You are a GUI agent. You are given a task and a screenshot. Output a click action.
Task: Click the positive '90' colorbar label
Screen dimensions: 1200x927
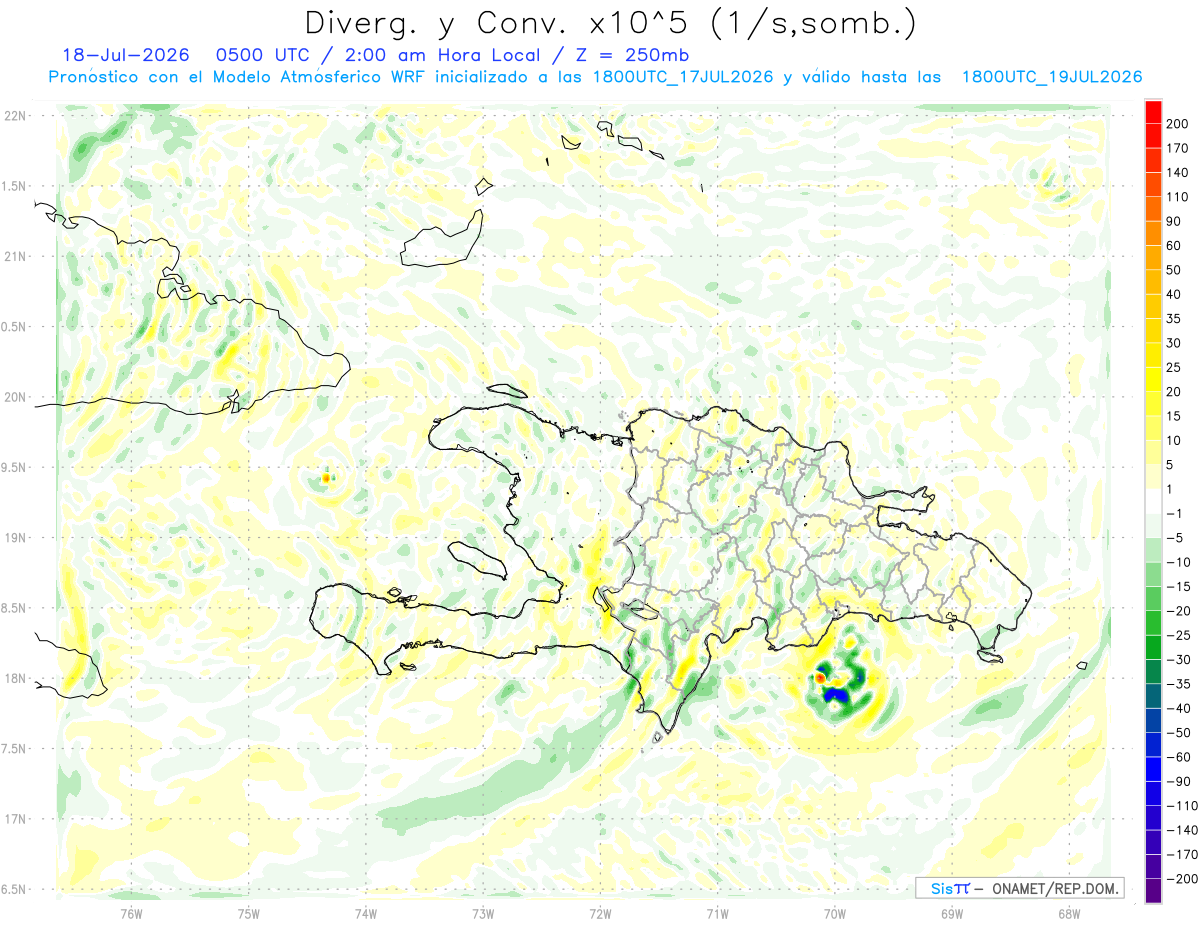point(1174,221)
